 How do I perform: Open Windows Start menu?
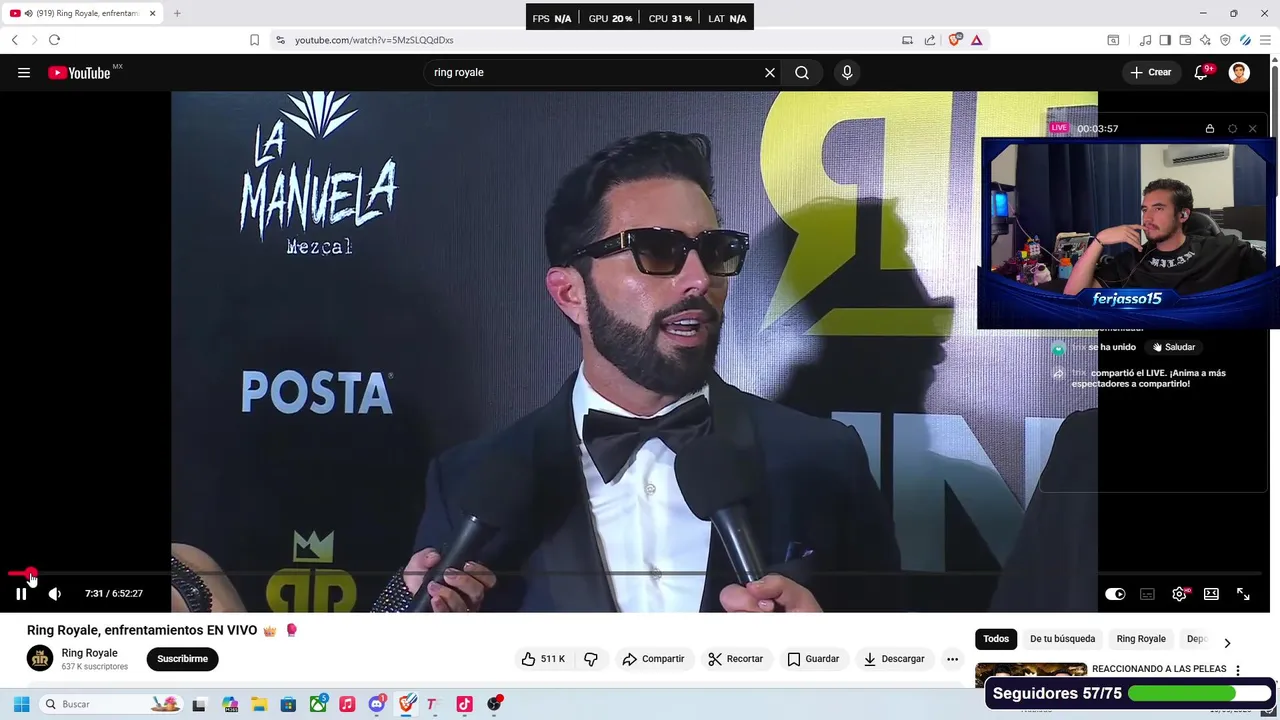point(21,704)
